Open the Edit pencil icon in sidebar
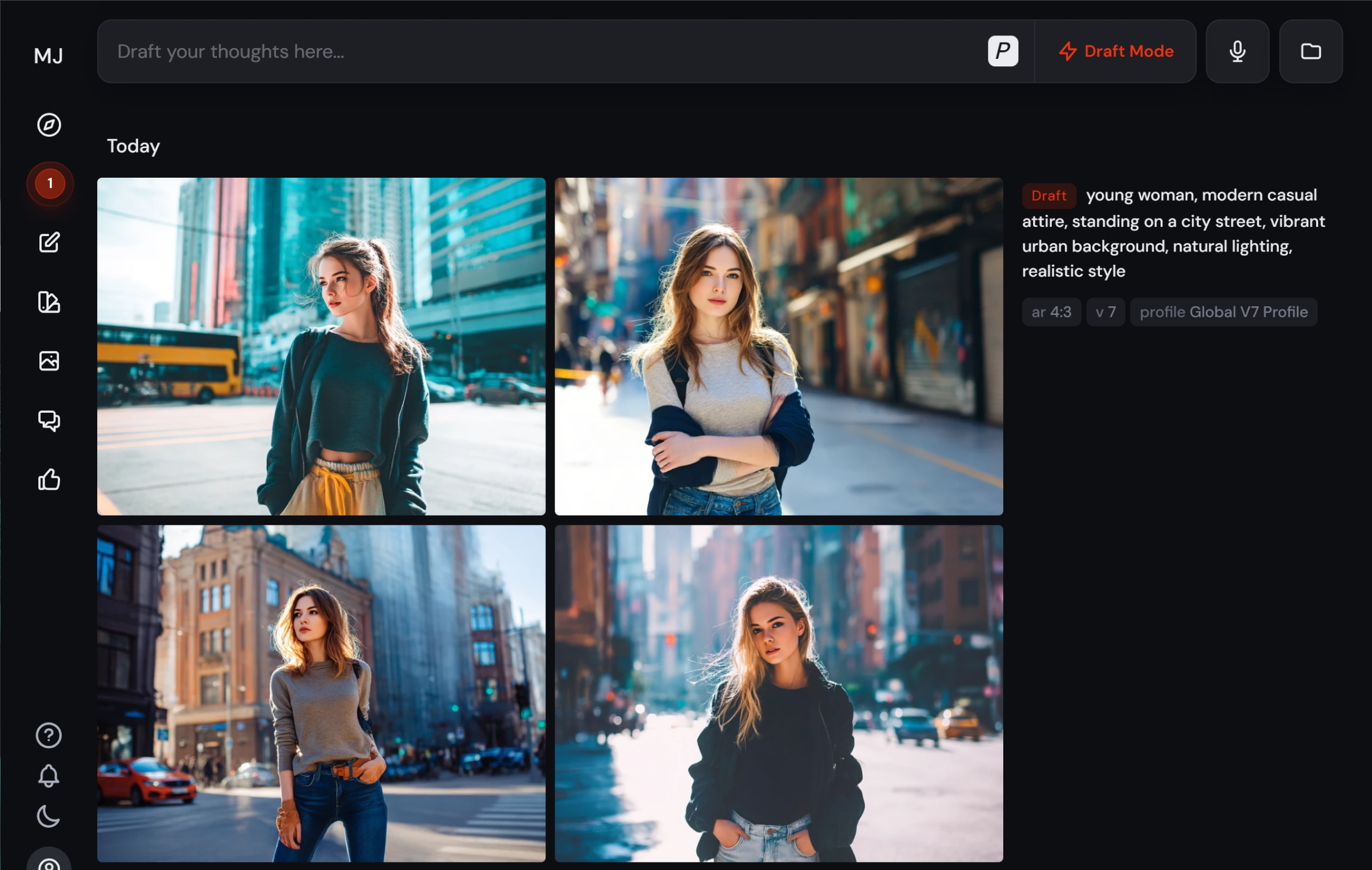The height and width of the screenshot is (870, 1372). point(49,242)
